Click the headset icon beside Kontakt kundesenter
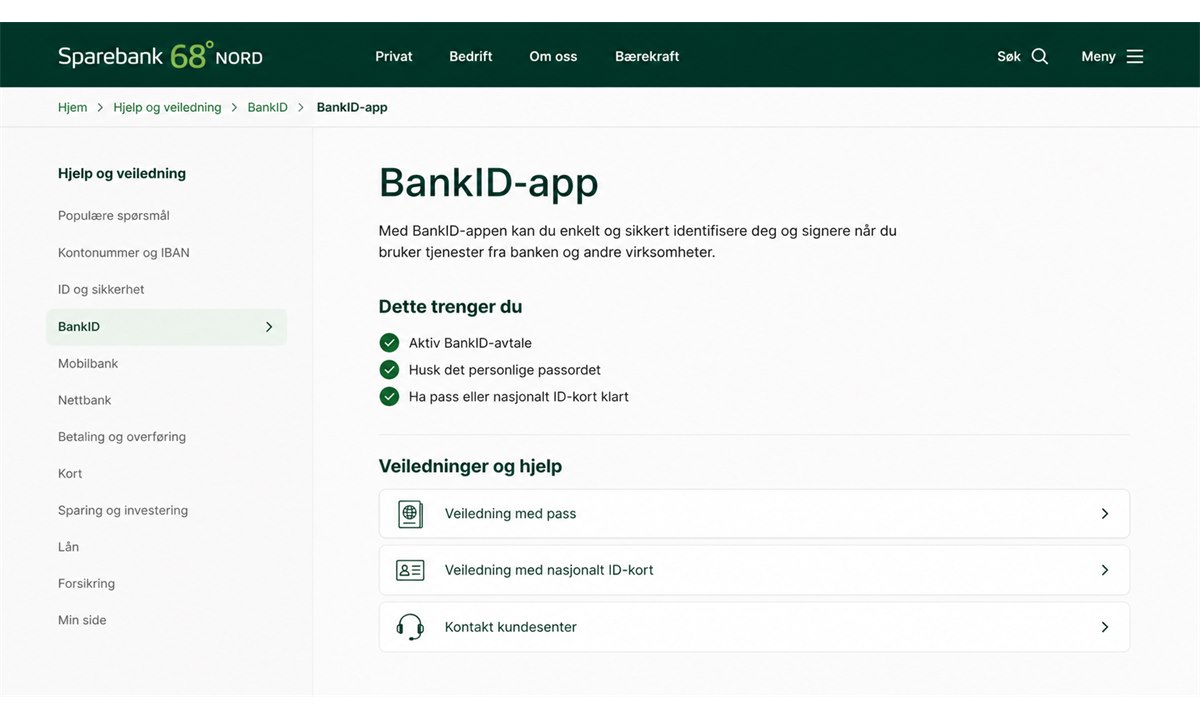This screenshot has height=720, width=1200. pos(410,627)
